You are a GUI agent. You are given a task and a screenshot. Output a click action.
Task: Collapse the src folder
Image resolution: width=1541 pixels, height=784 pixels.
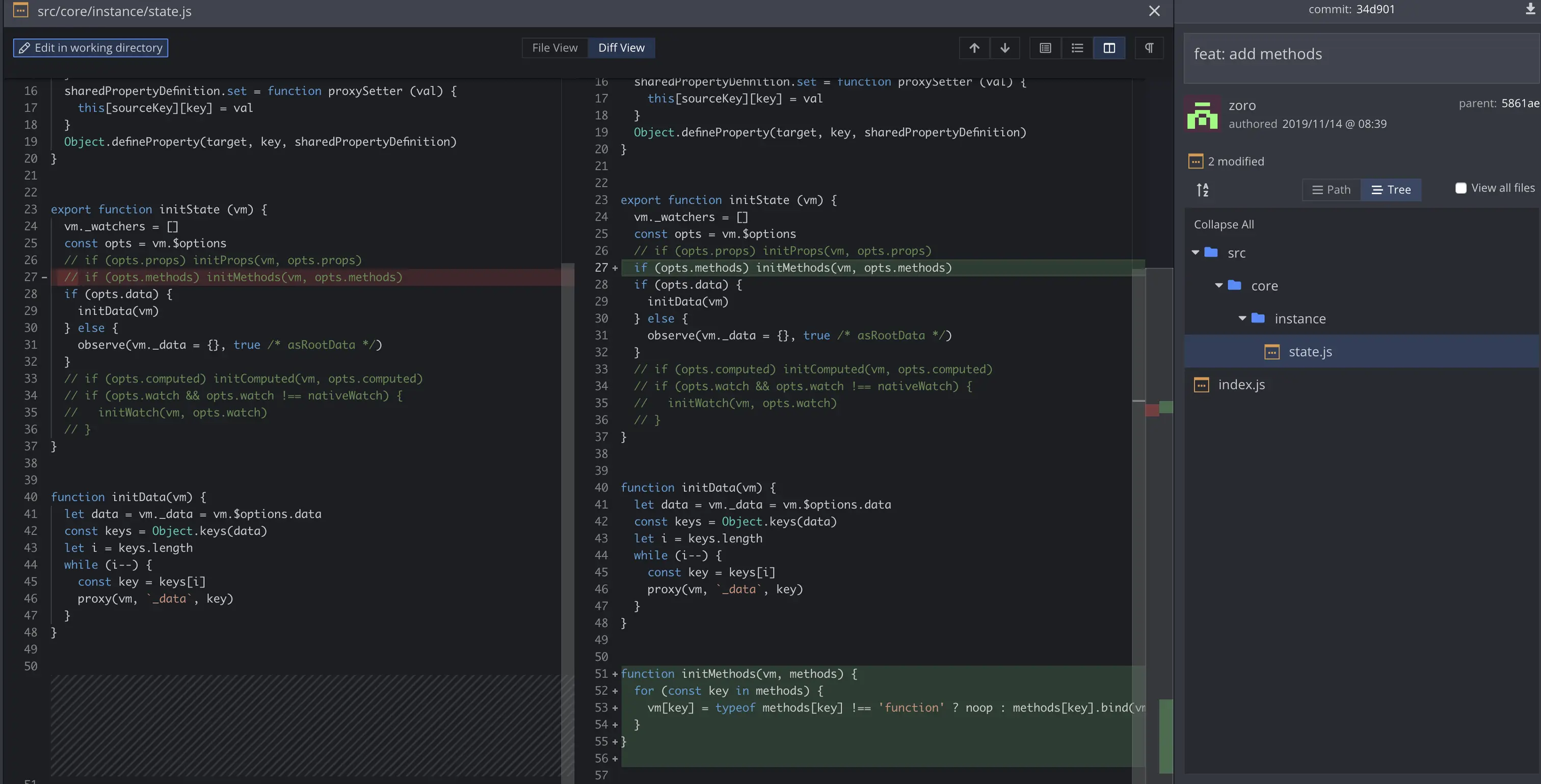[x=1195, y=252]
